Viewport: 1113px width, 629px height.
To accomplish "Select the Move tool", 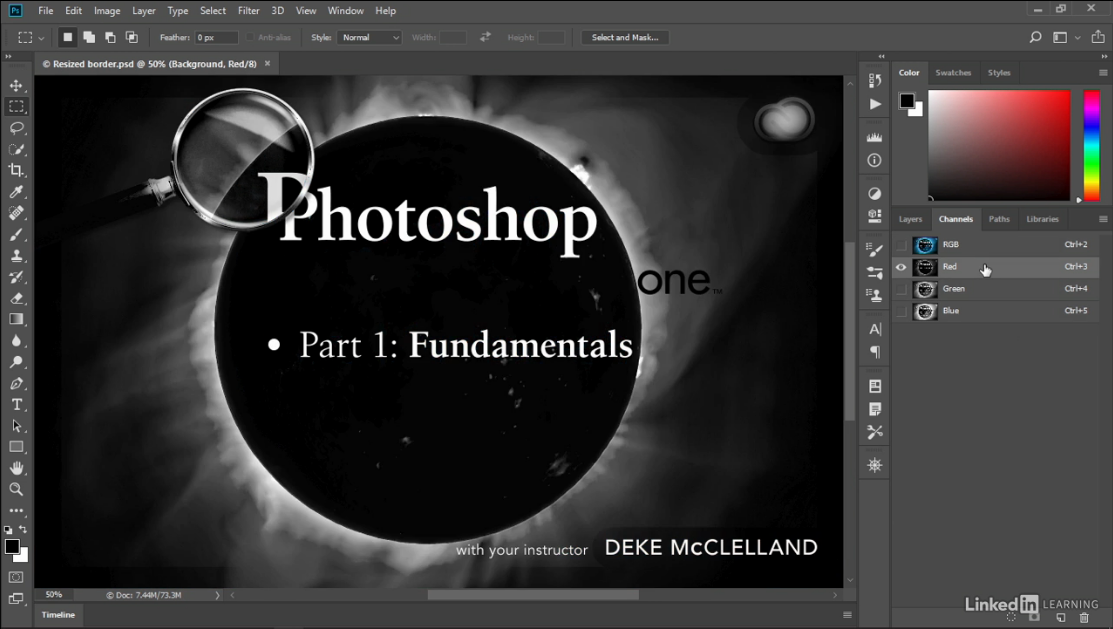I will tap(16, 85).
